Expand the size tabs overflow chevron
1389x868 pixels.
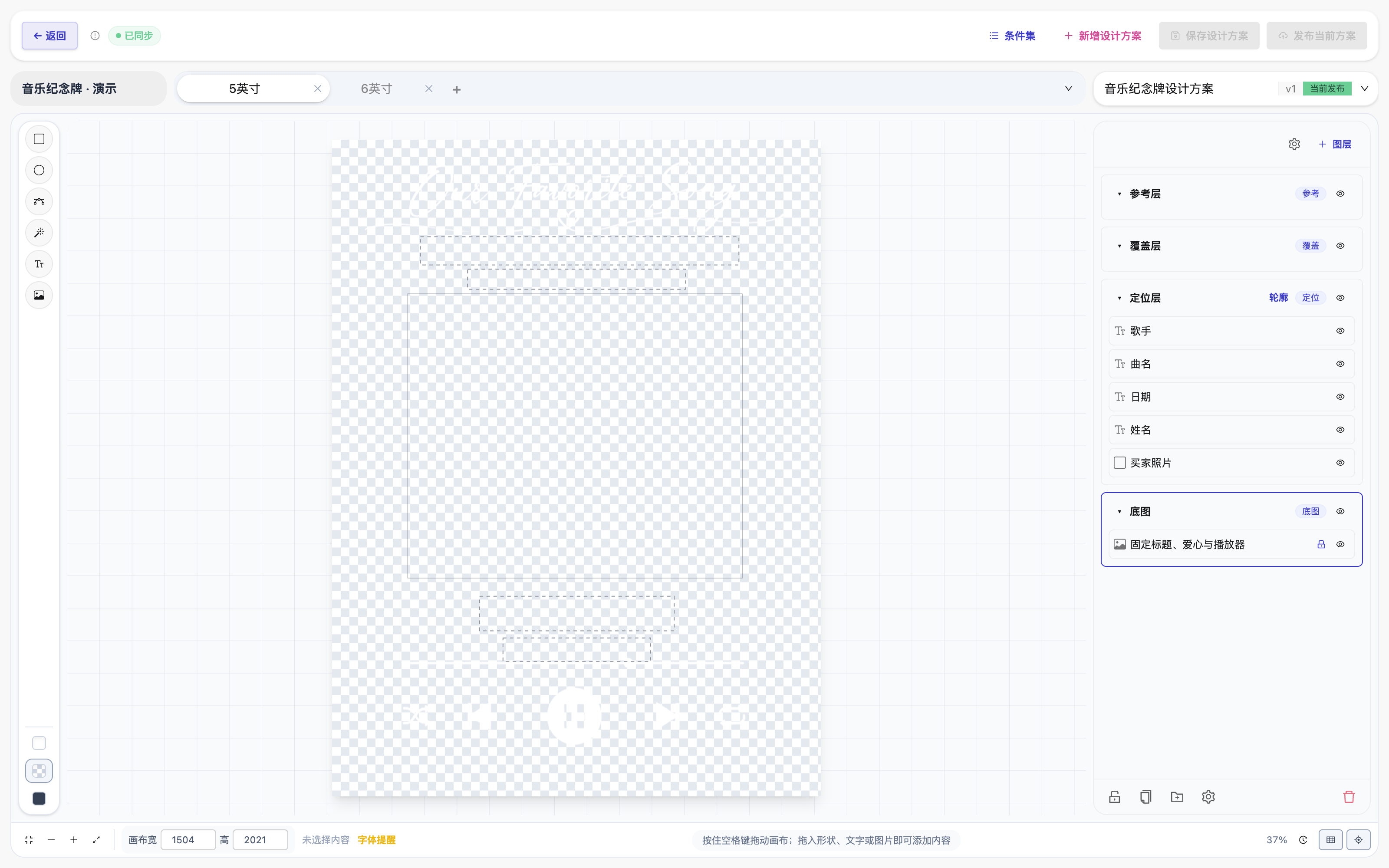(1069, 89)
